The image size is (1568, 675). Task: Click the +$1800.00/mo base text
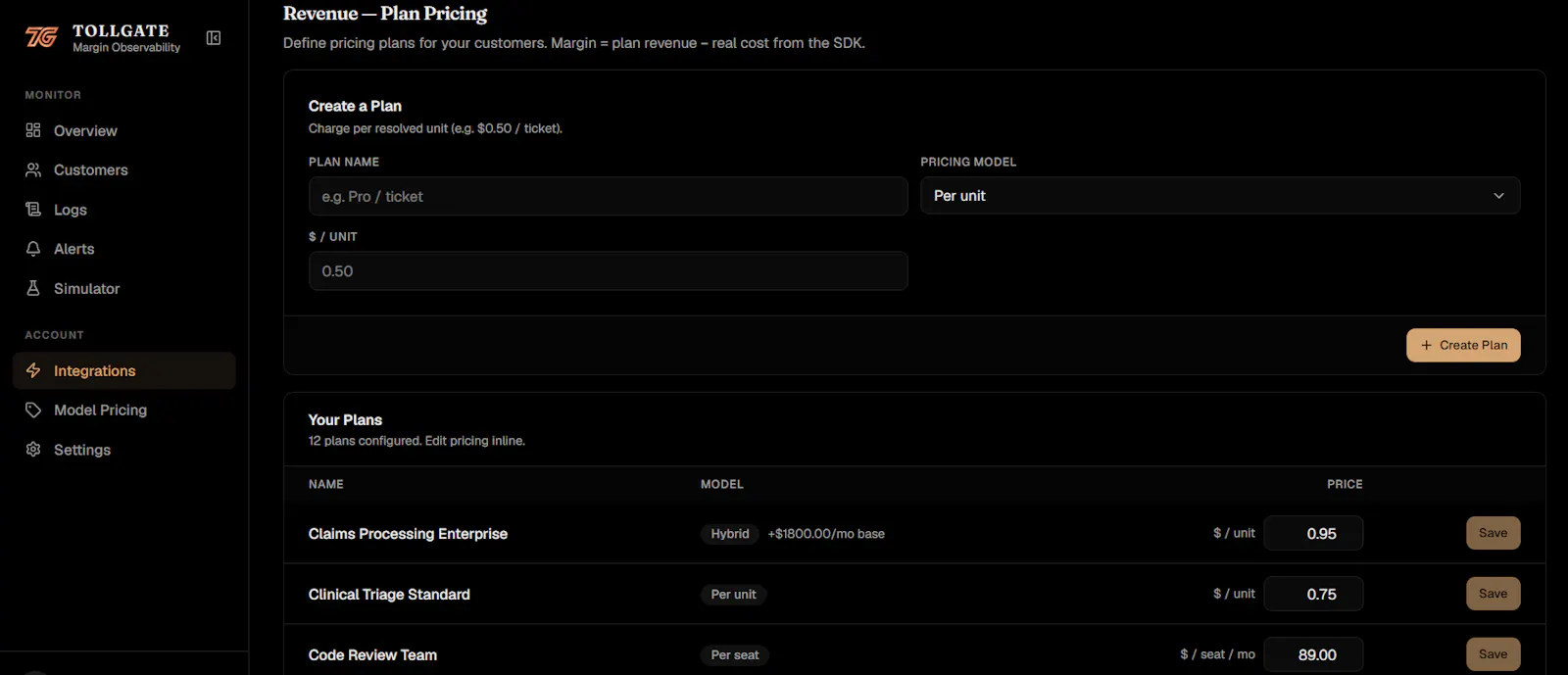click(x=826, y=534)
